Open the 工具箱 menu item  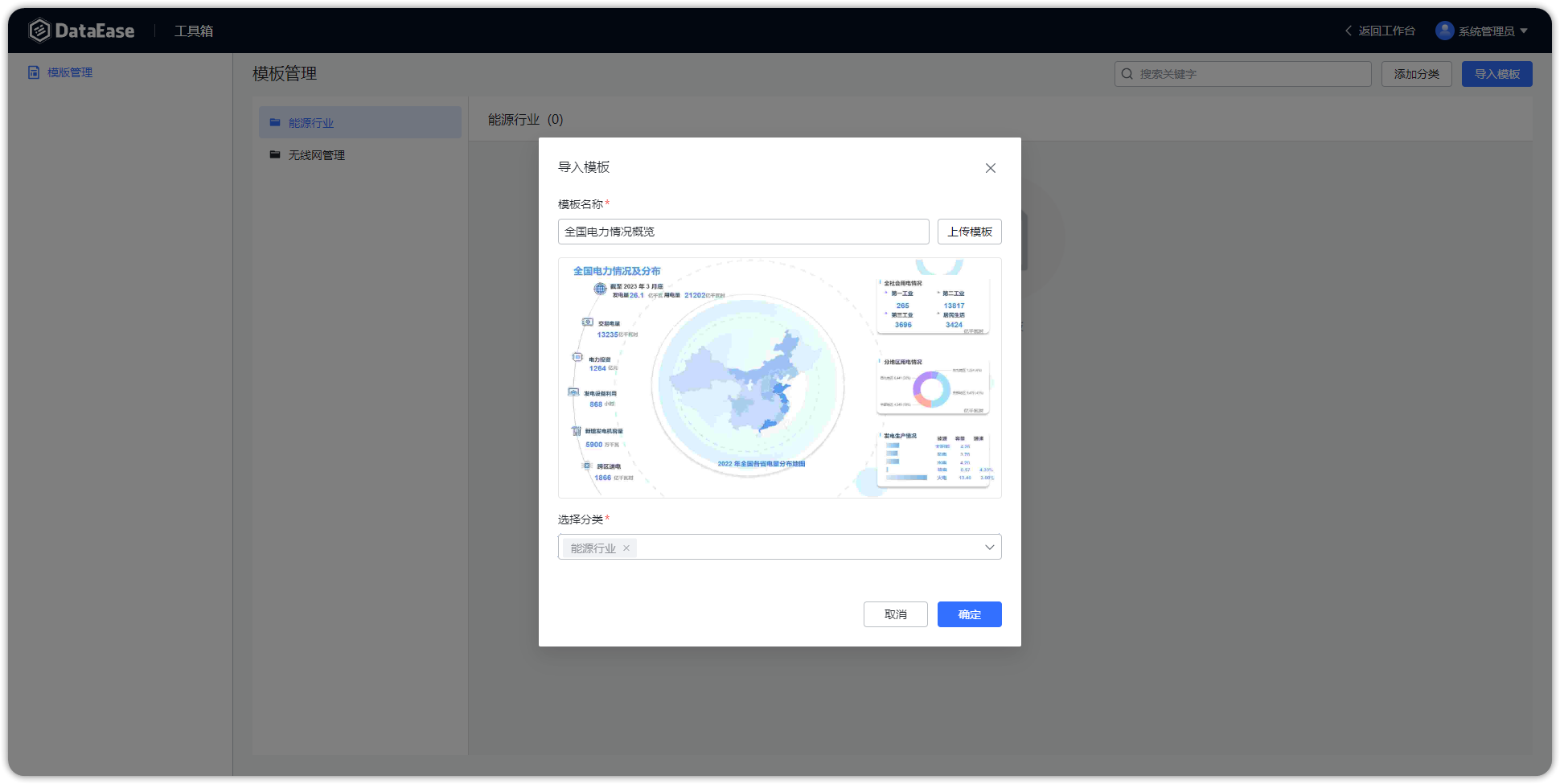tap(194, 31)
